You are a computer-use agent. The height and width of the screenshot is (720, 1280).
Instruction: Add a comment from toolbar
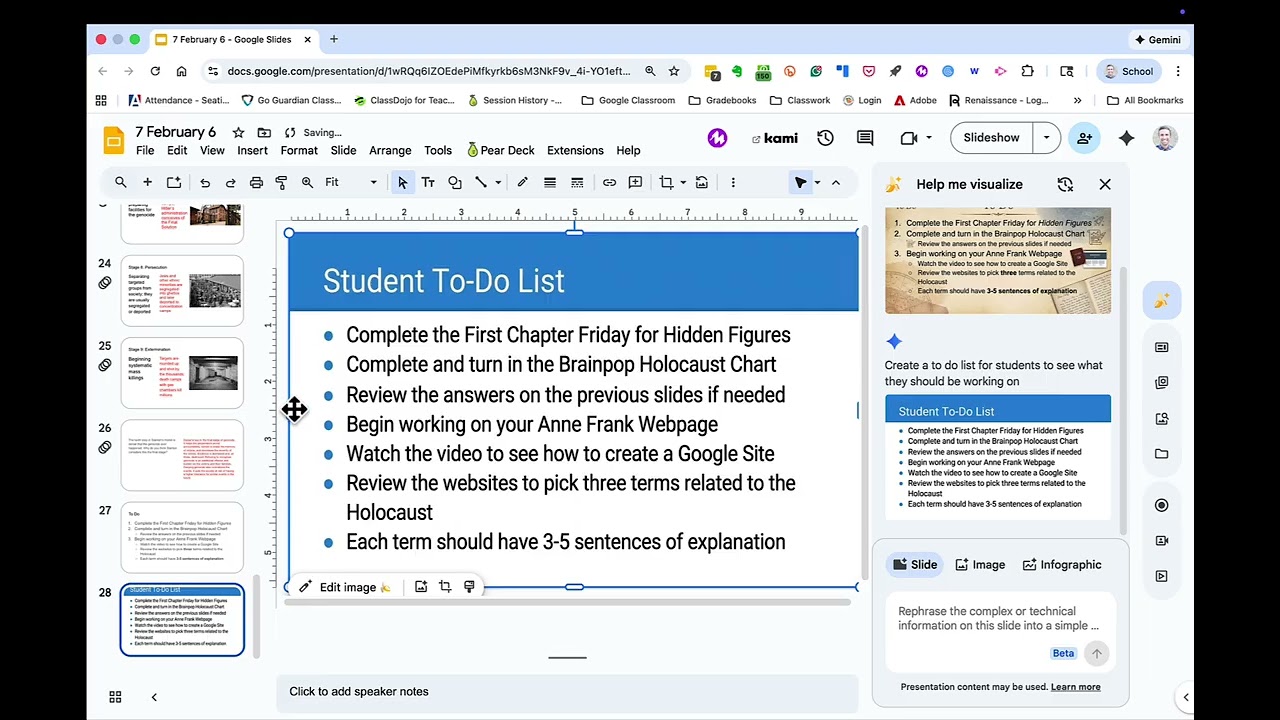point(635,182)
